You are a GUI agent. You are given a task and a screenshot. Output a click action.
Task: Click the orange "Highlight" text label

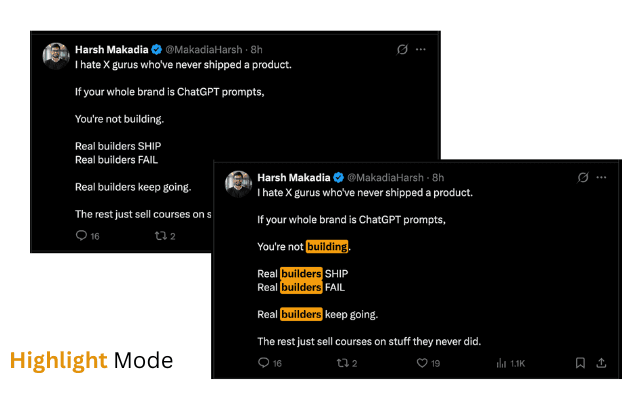58,360
